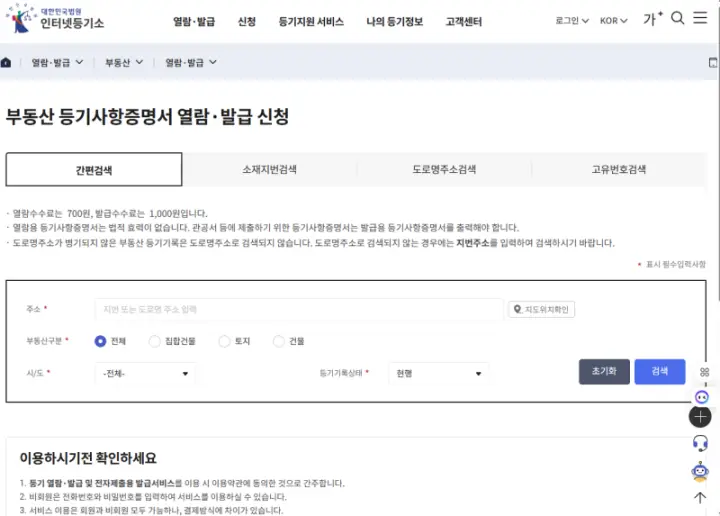Viewport: 720px width, 516px height.
Task: Click the up arrow to return to top
Action: tap(700, 497)
